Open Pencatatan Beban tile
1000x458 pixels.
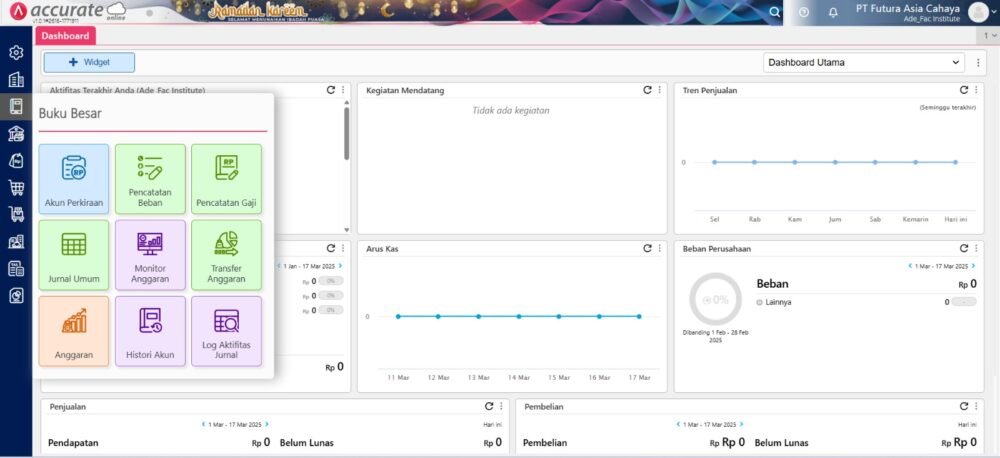pos(150,179)
